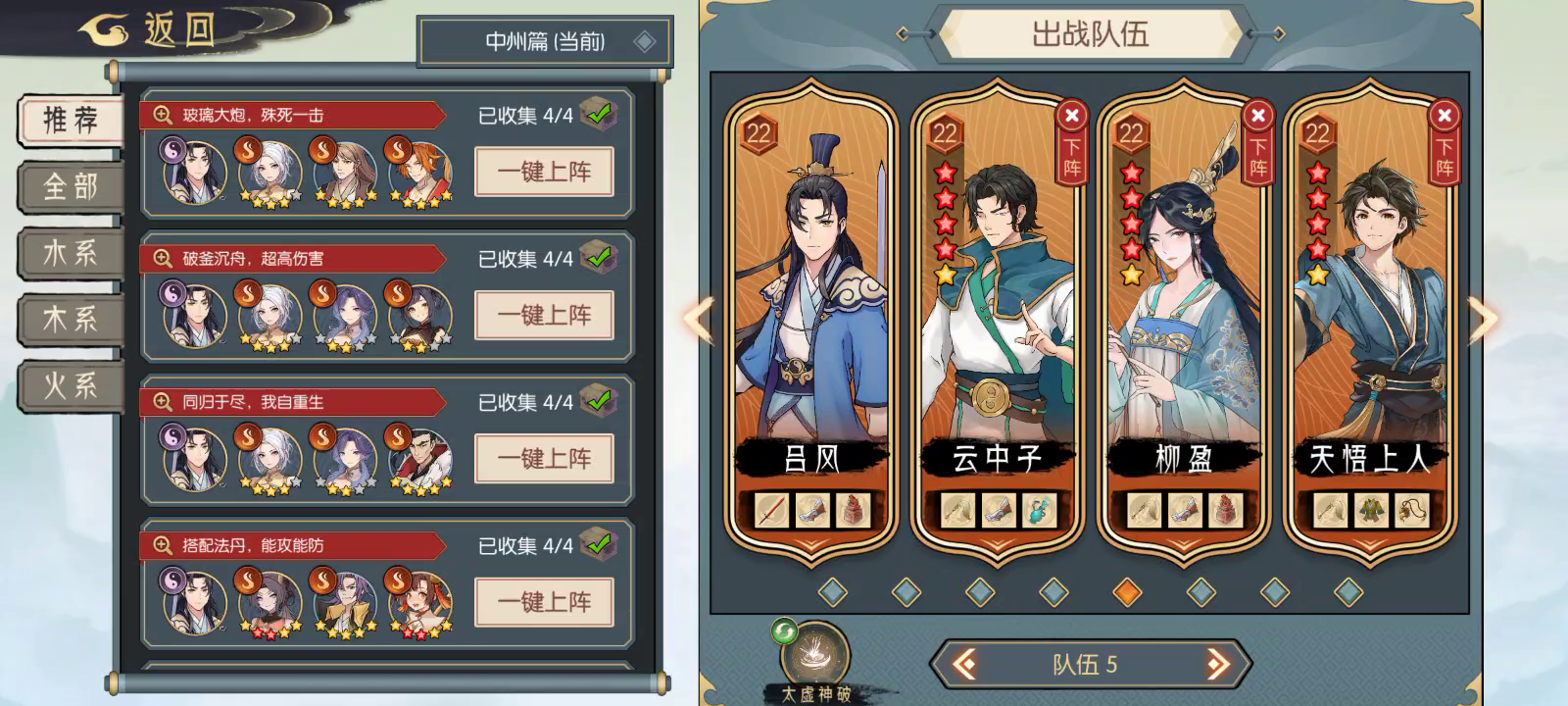Screen dimensions: 1568x706
Task: Remove 云中子 with the red X icon
Action: coord(1072,116)
